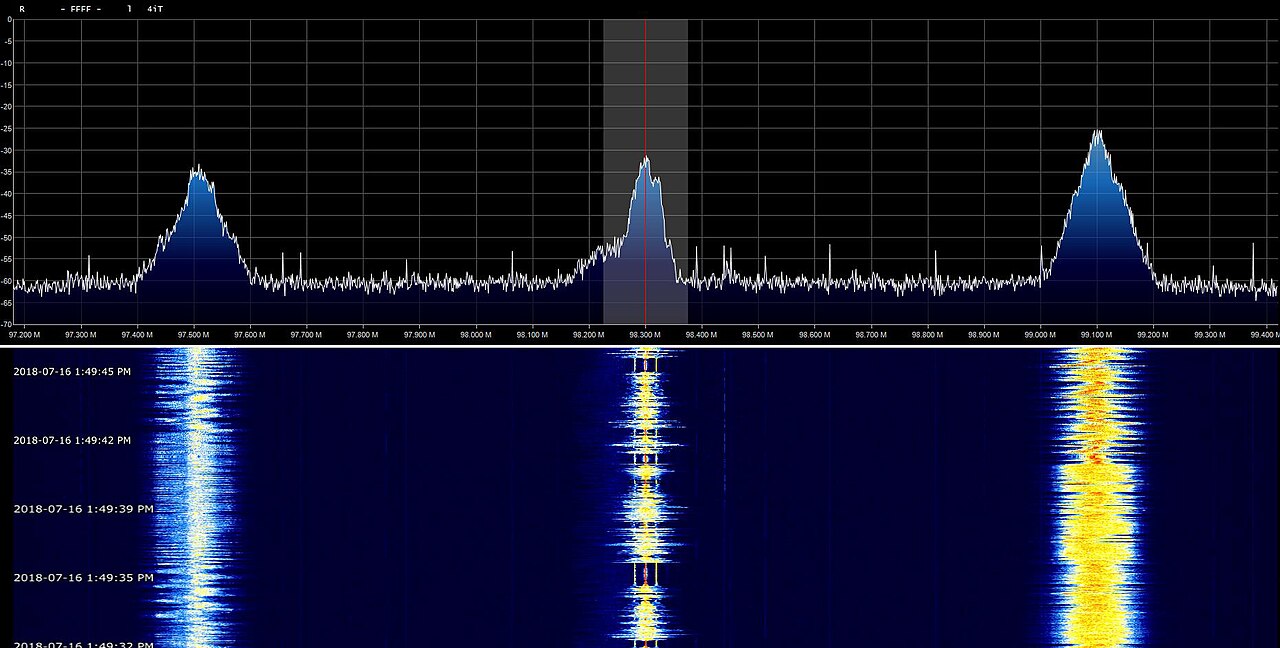Click the red center tuning line
This screenshot has height=648, width=1280.
pyautogui.click(x=645, y=100)
